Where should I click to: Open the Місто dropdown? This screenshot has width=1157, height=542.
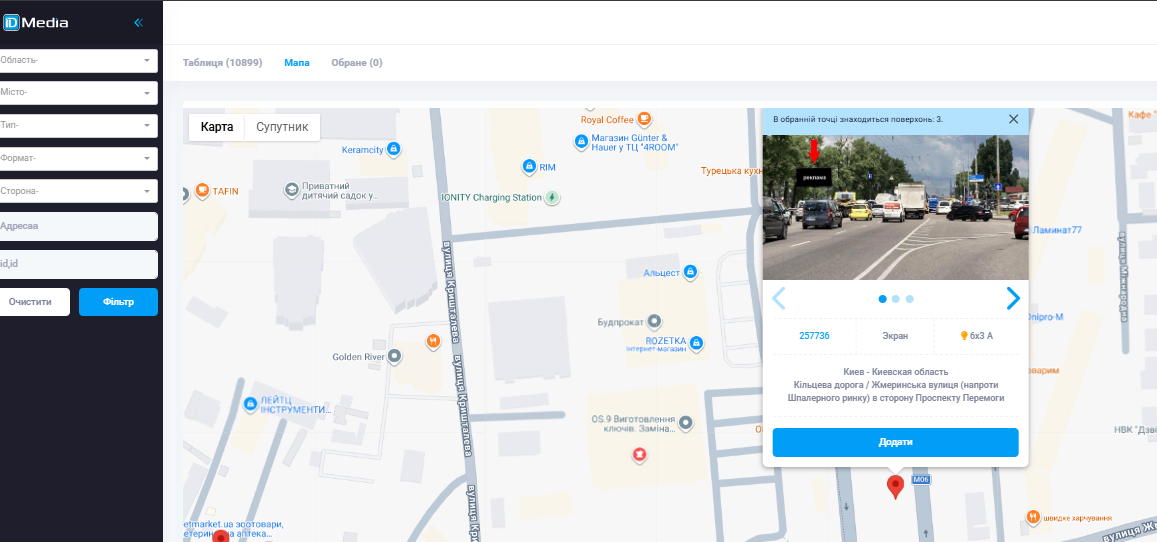77,93
